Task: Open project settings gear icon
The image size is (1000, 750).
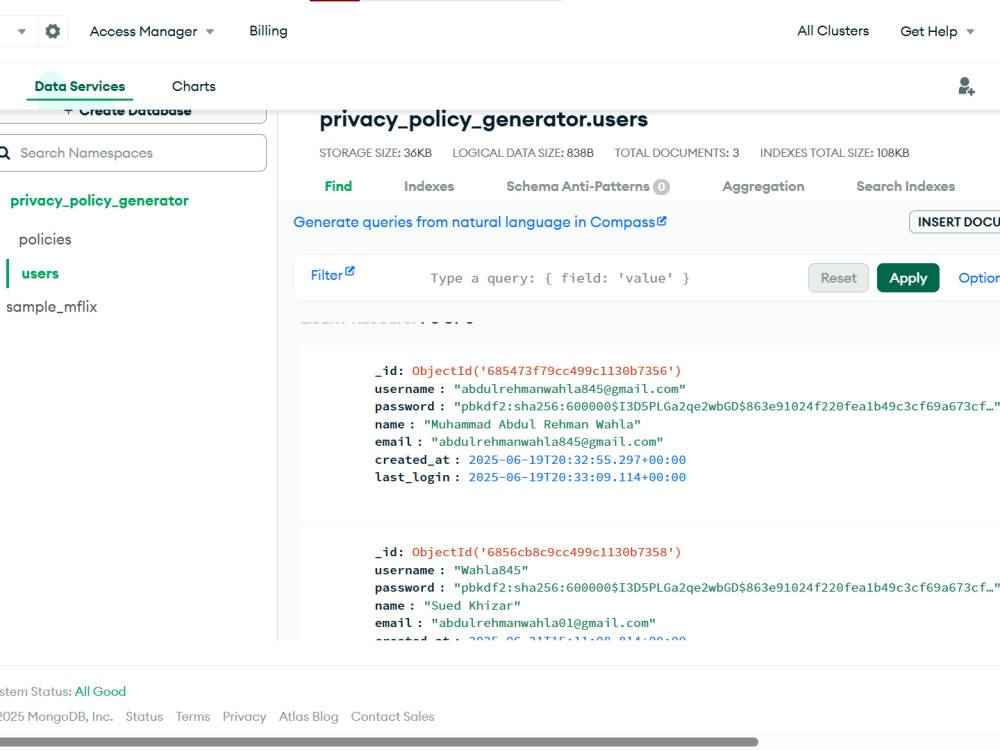Action: [x=53, y=31]
